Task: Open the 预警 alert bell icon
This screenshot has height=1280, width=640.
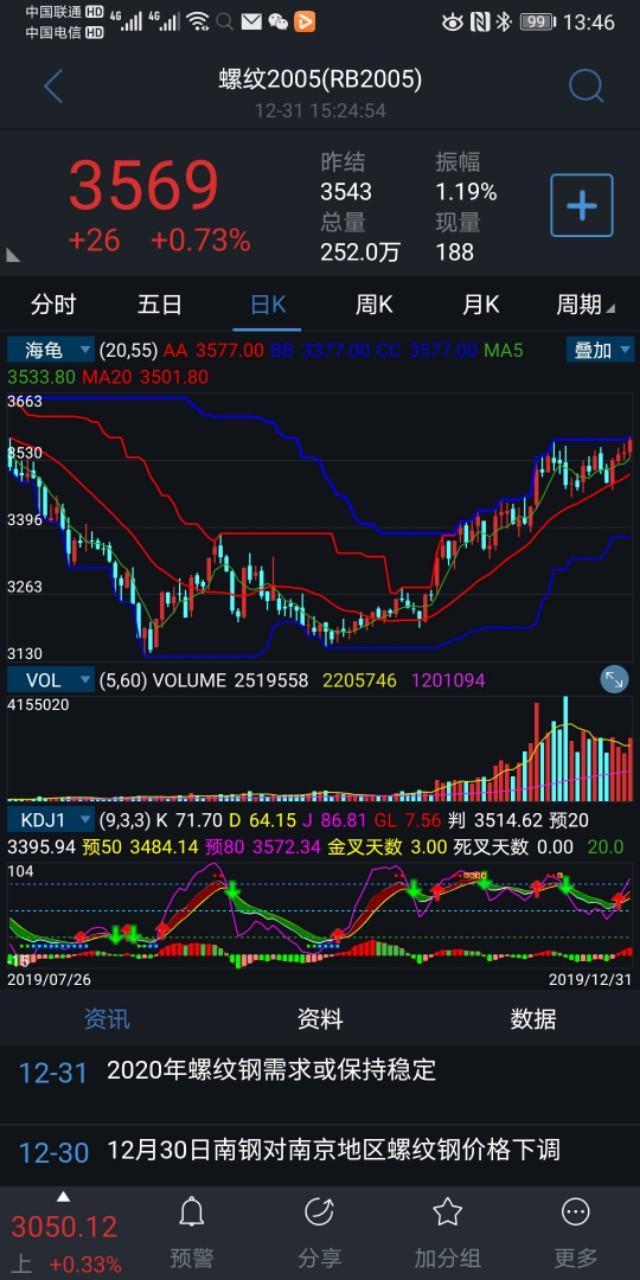Action: (191, 1232)
